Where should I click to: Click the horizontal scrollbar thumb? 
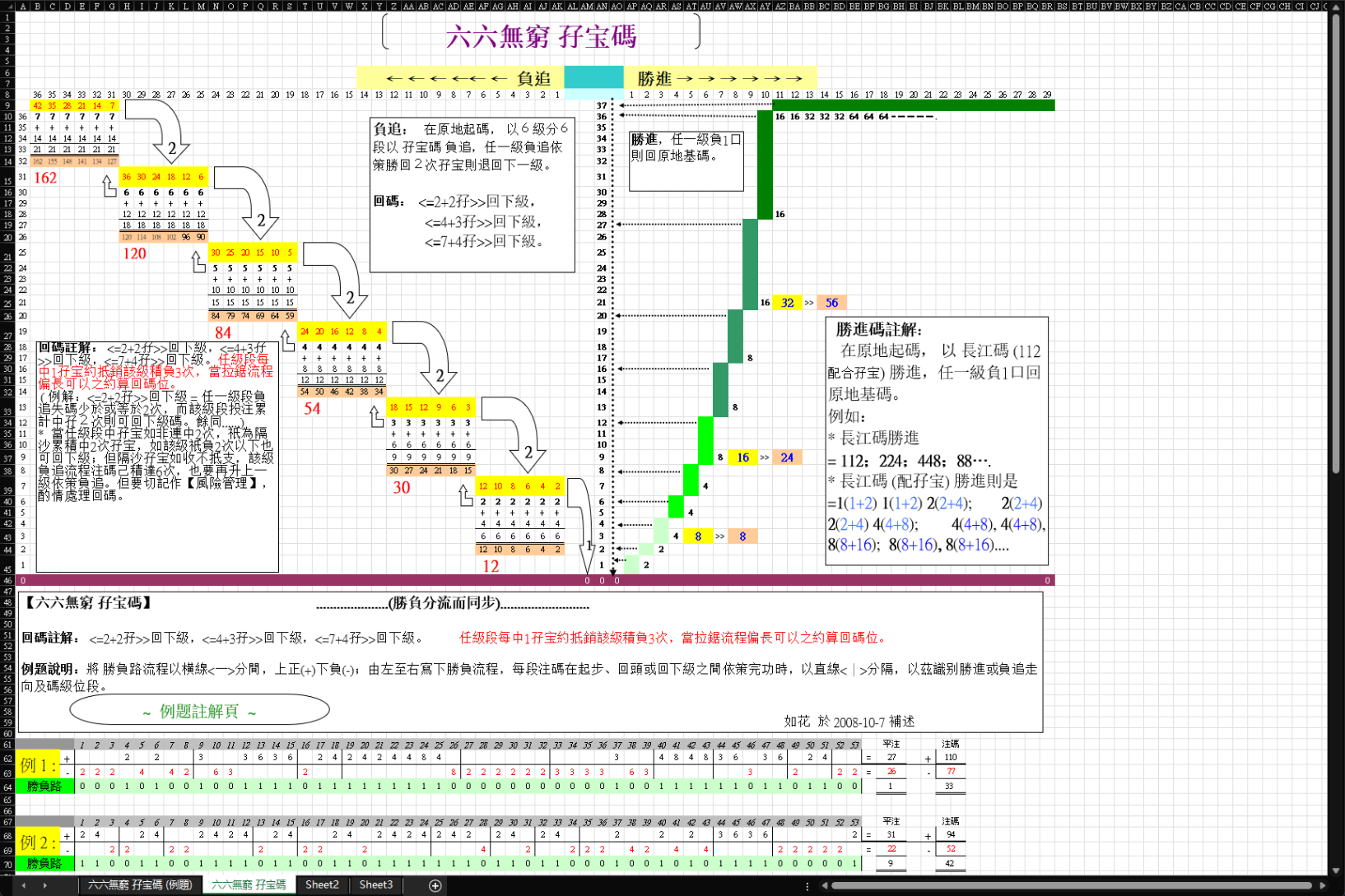1070,885
